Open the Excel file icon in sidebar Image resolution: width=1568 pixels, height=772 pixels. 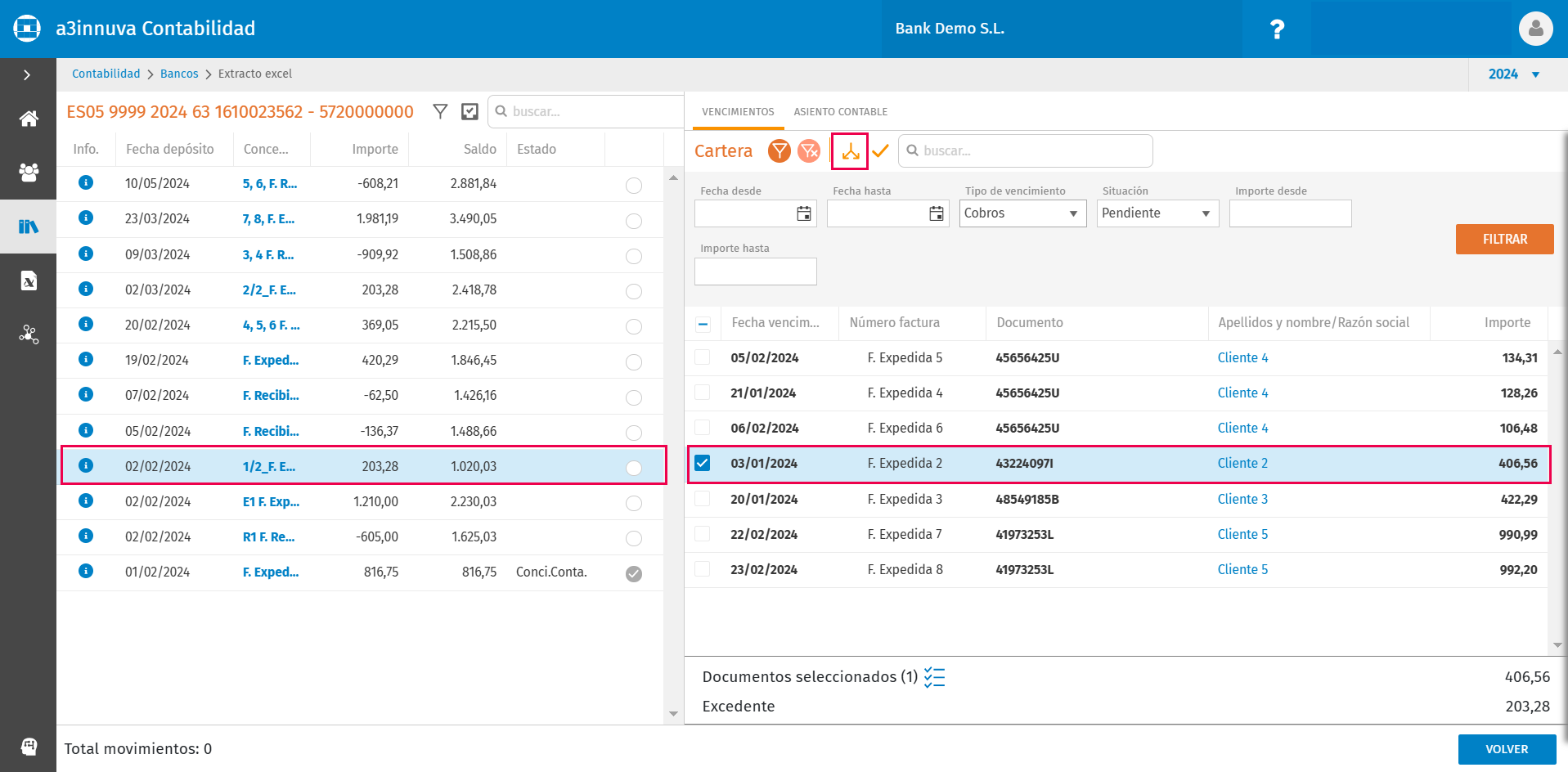[x=29, y=281]
